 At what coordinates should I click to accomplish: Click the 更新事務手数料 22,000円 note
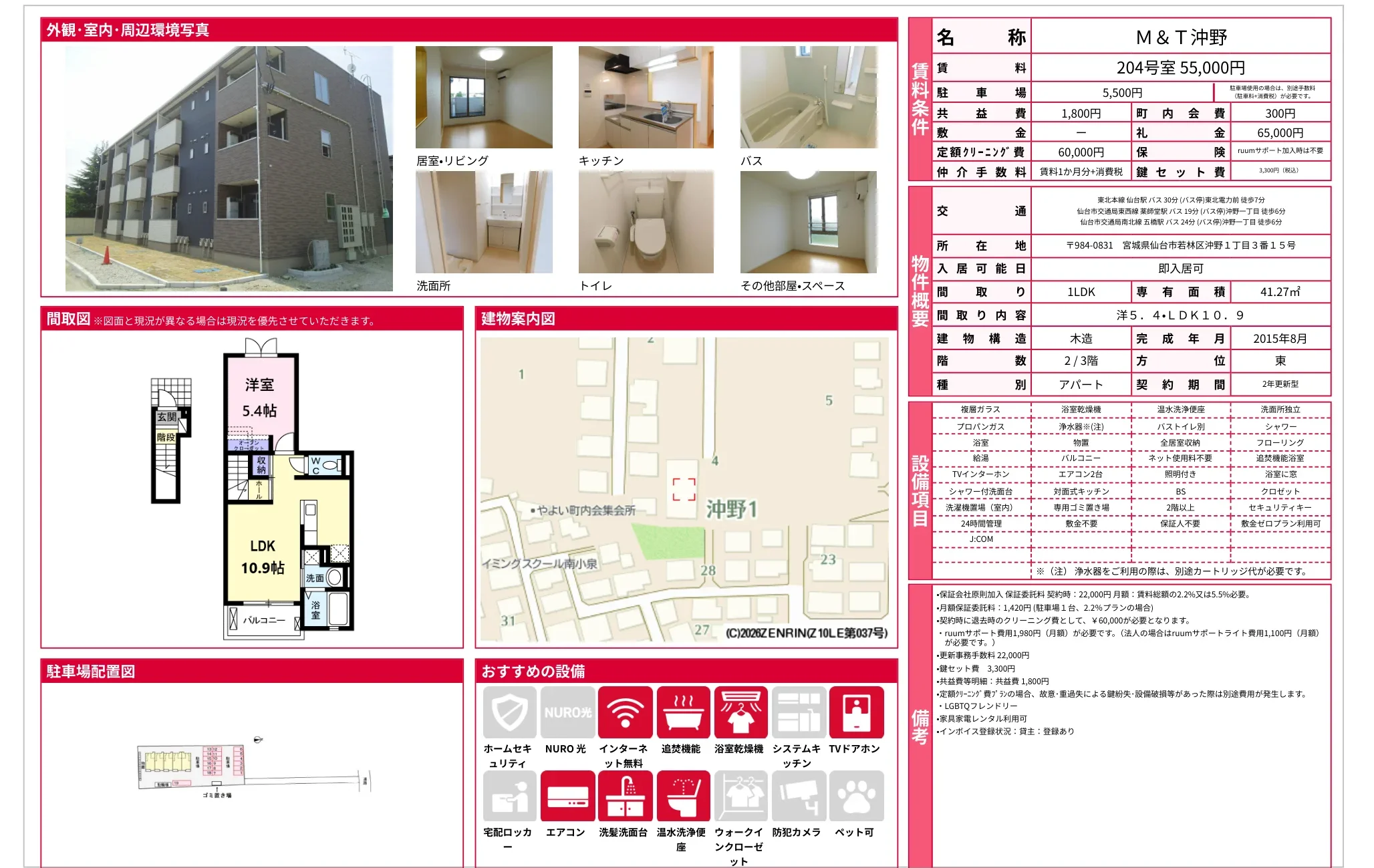(x=983, y=656)
